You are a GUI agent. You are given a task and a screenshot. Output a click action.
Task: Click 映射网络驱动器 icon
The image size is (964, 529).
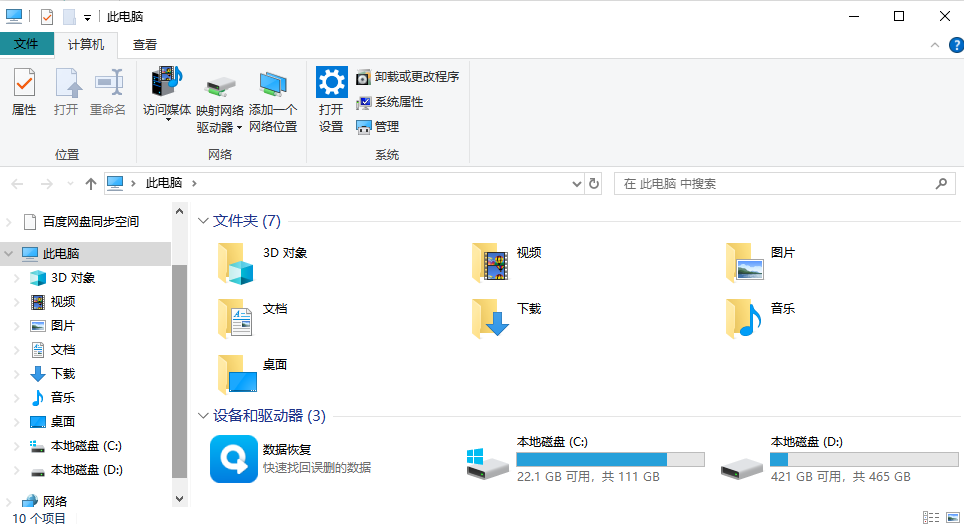click(219, 86)
